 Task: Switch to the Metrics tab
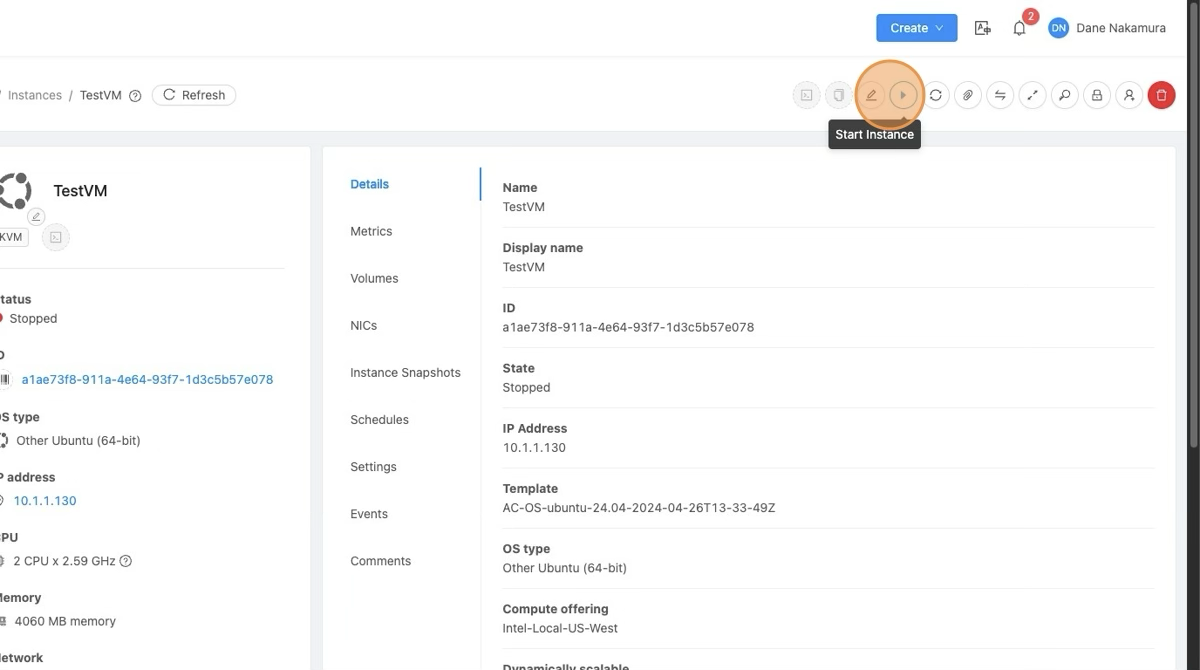click(x=371, y=231)
